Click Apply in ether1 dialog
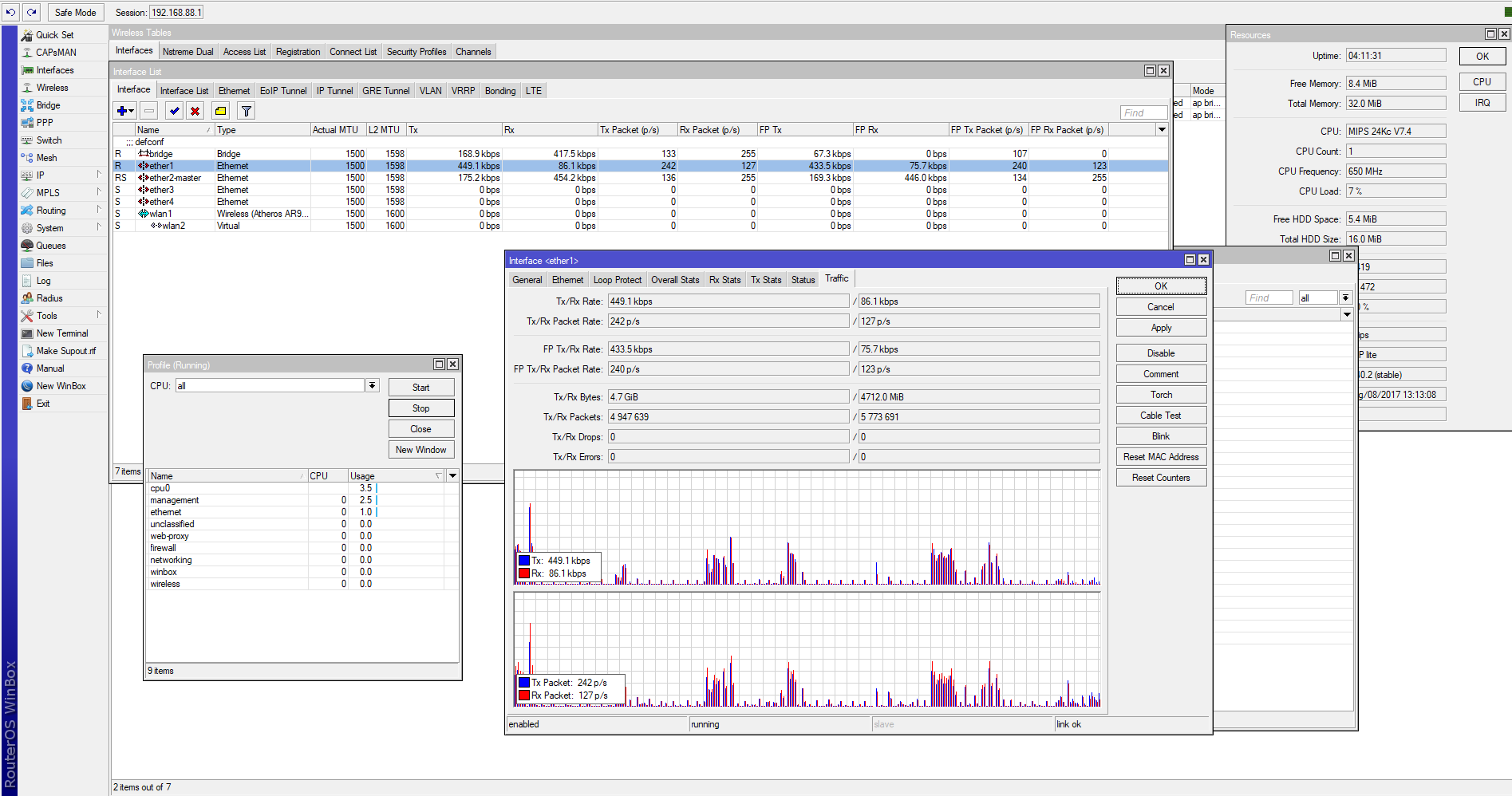1512x796 pixels. coord(1162,328)
